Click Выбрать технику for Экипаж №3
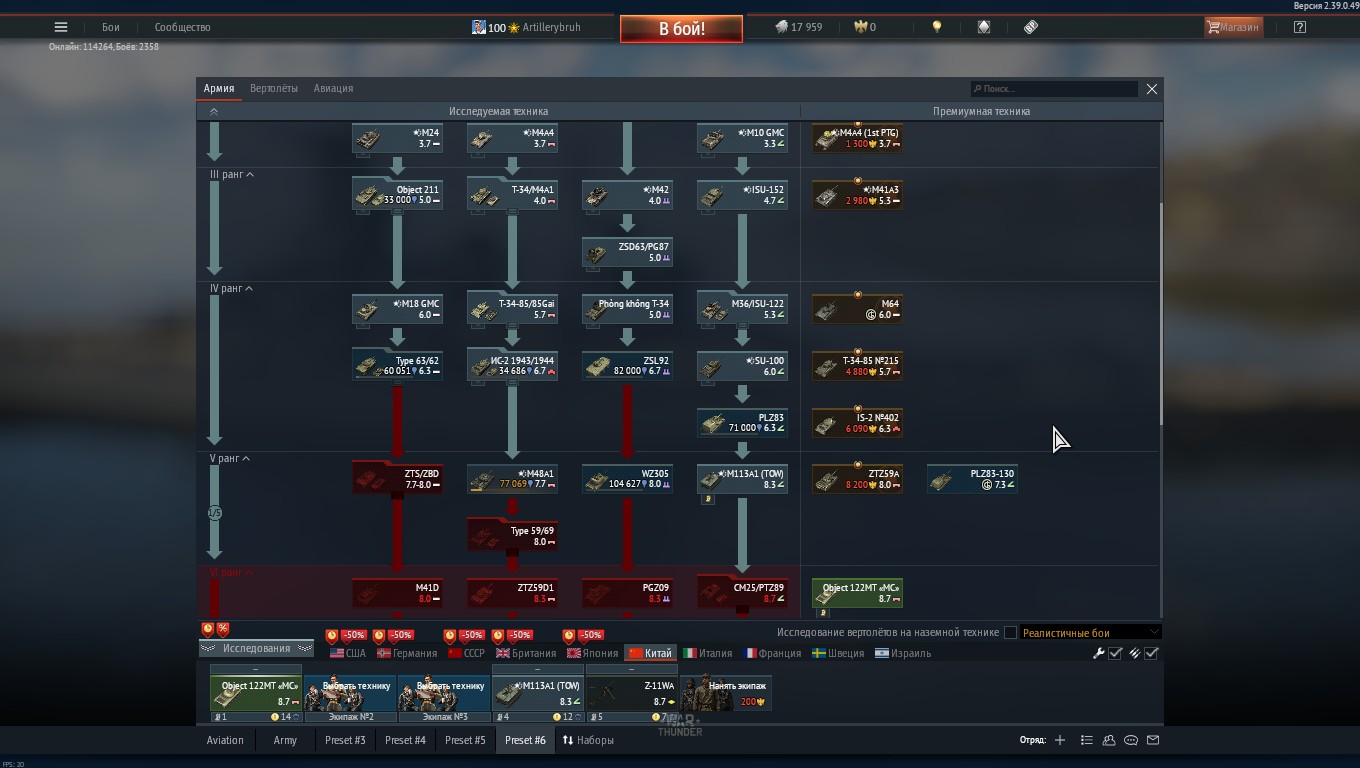 [444, 693]
